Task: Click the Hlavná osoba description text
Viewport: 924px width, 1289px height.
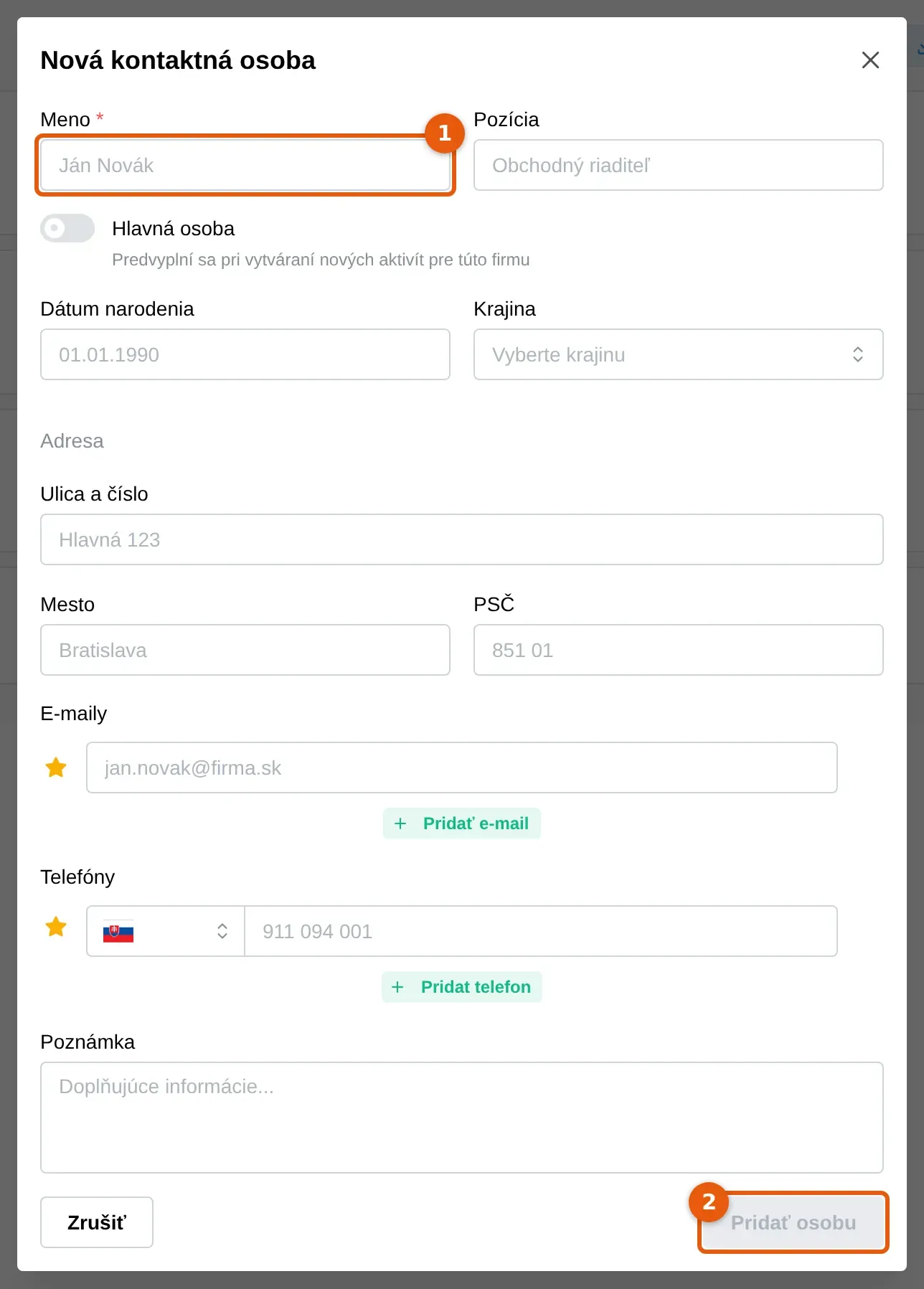Action: tap(321, 260)
